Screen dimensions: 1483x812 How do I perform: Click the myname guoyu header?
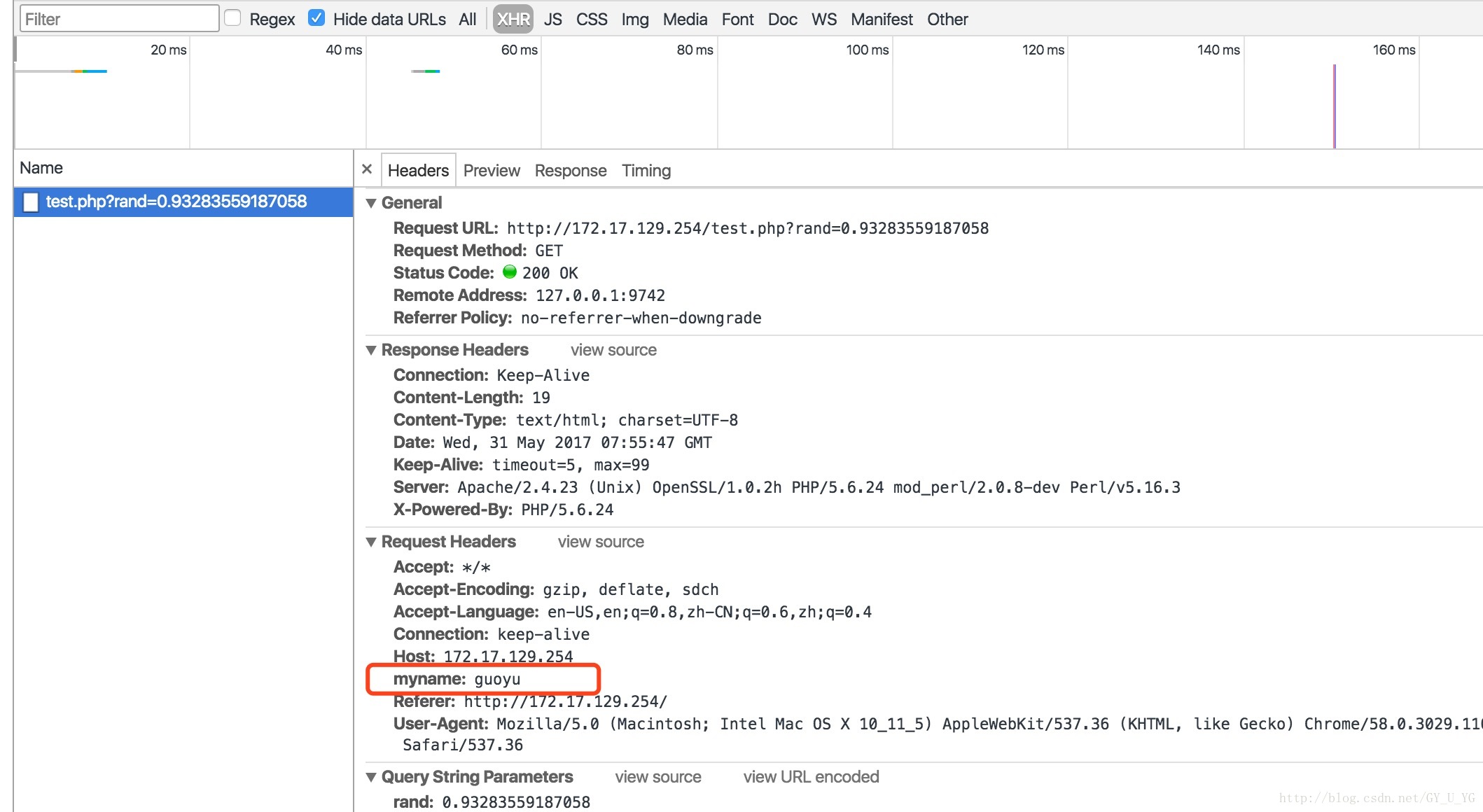click(457, 679)
